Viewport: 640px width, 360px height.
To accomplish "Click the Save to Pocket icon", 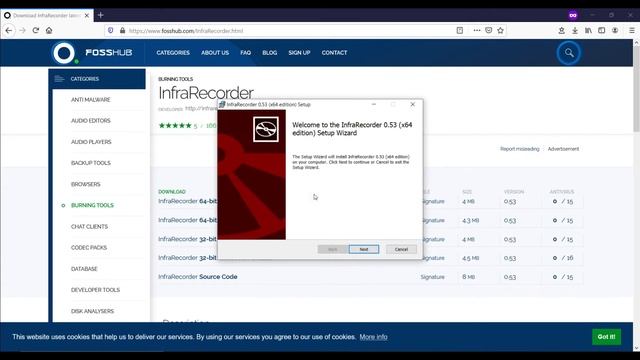I will [489, 31].
